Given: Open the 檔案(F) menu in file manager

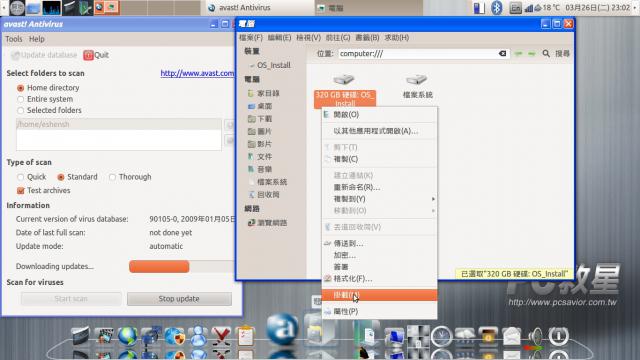Looking at the screenshot, I should point(251,38).
